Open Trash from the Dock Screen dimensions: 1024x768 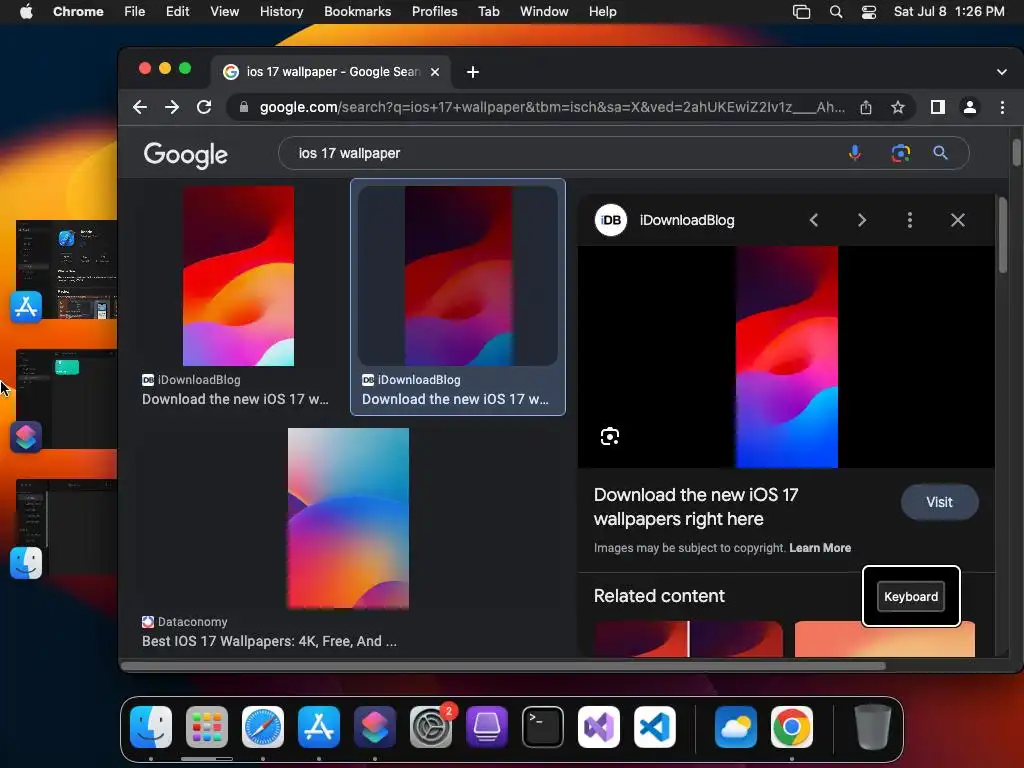pos(872,727)
